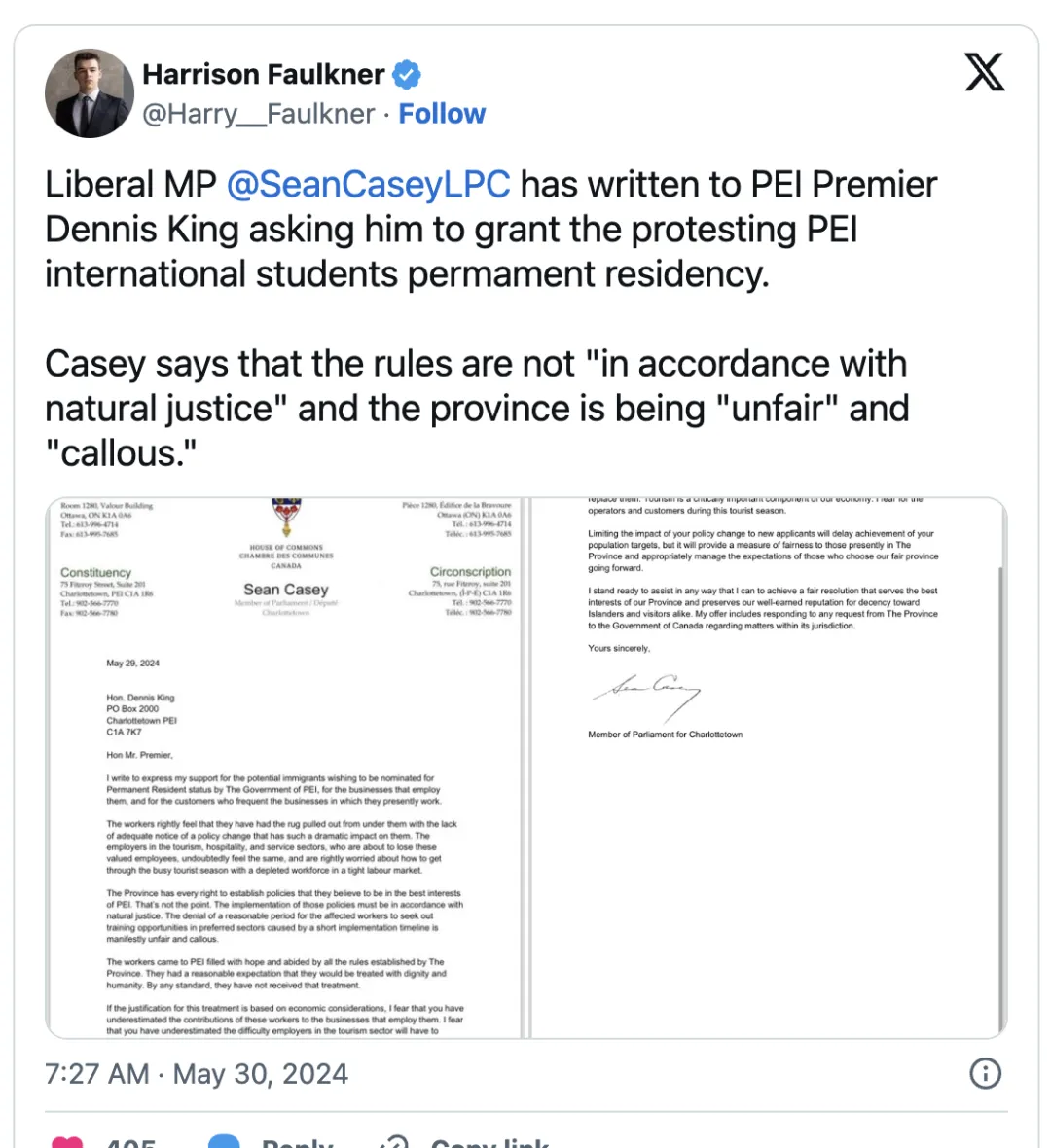Screen dimensions: 1051x1148
Task: Open the tweet info icon
Action: point(985,1073)
